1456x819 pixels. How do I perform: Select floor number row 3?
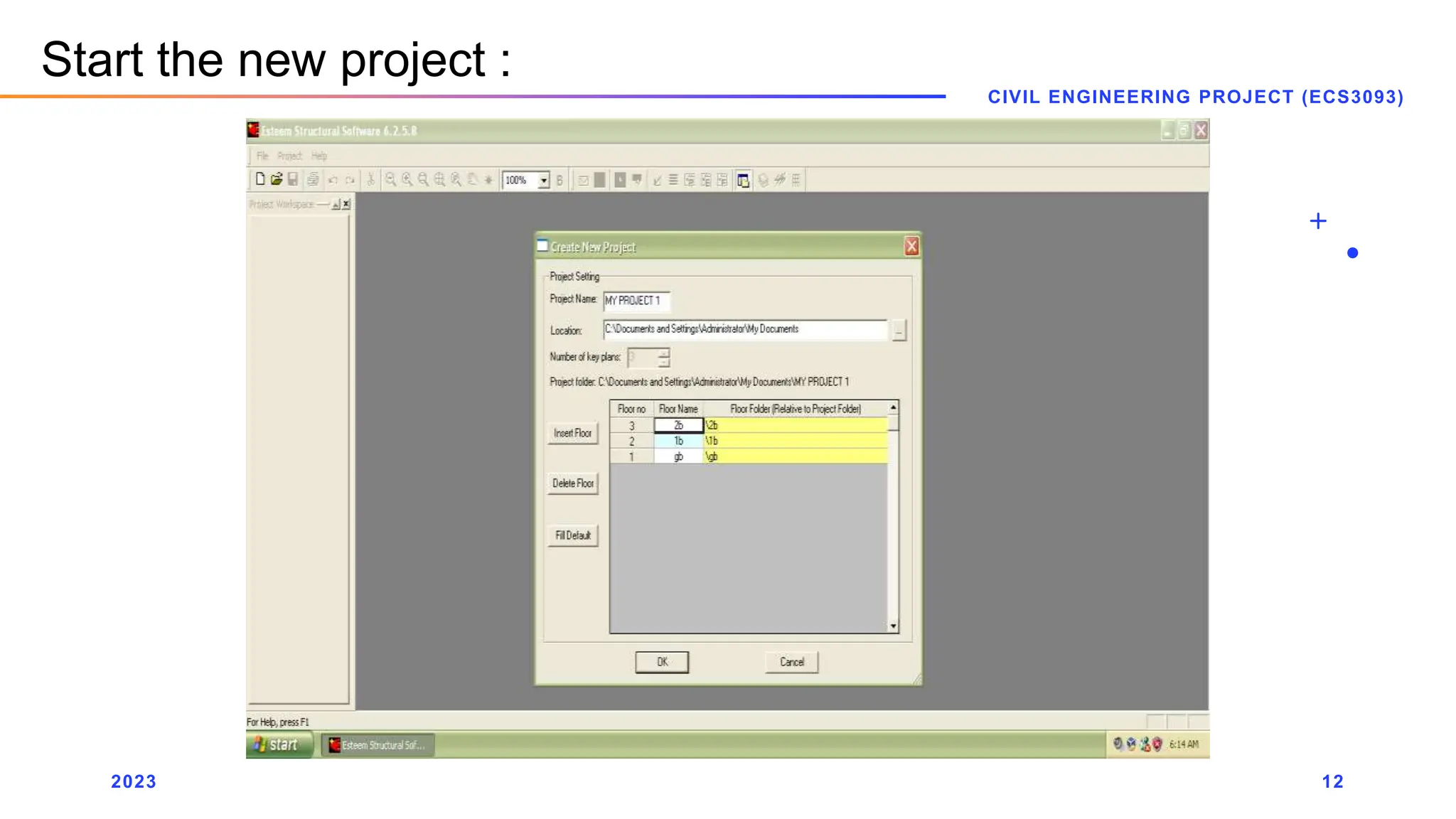[x=631, y=425]
